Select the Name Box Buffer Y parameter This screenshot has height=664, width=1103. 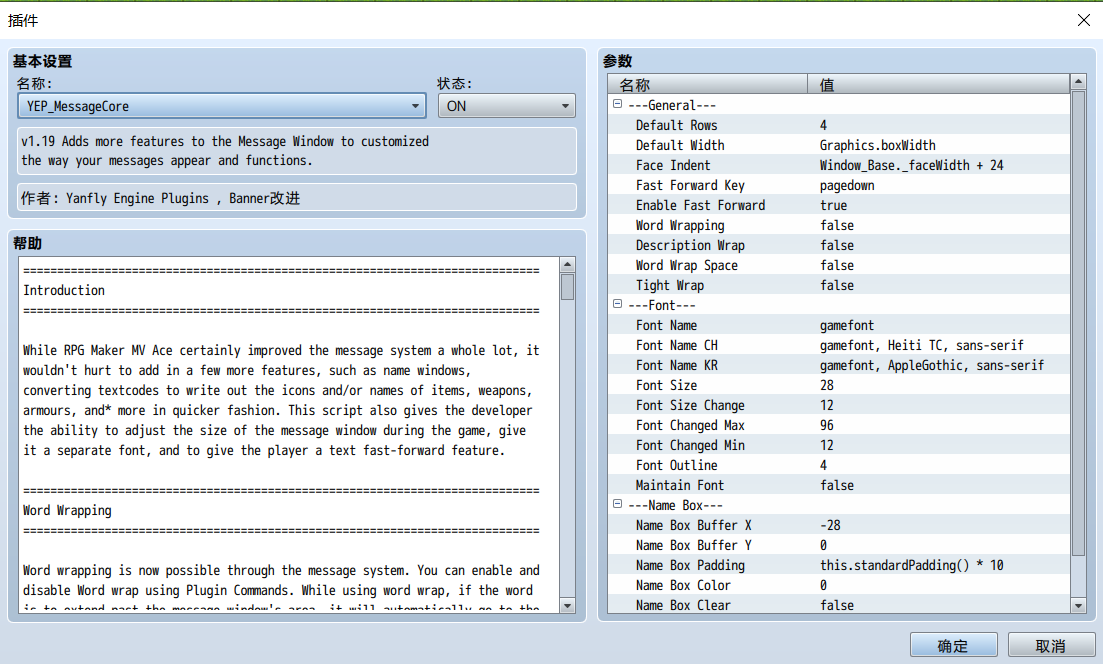[x=839, y=545]
